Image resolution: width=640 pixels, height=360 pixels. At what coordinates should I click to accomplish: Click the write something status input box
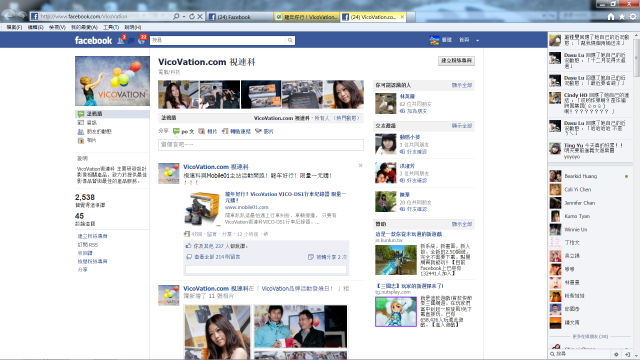tap(261, 144)
